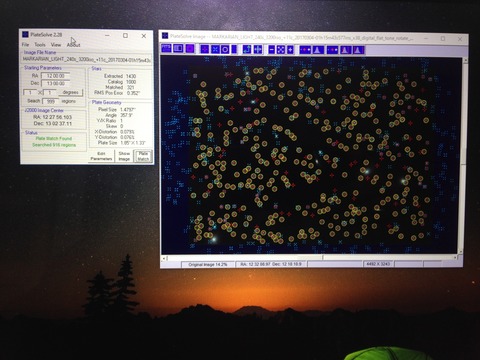480x360 pixels.
Task: Click the image center 'RA: 12 27 56.103' text
Action: [x=52, y=117]
